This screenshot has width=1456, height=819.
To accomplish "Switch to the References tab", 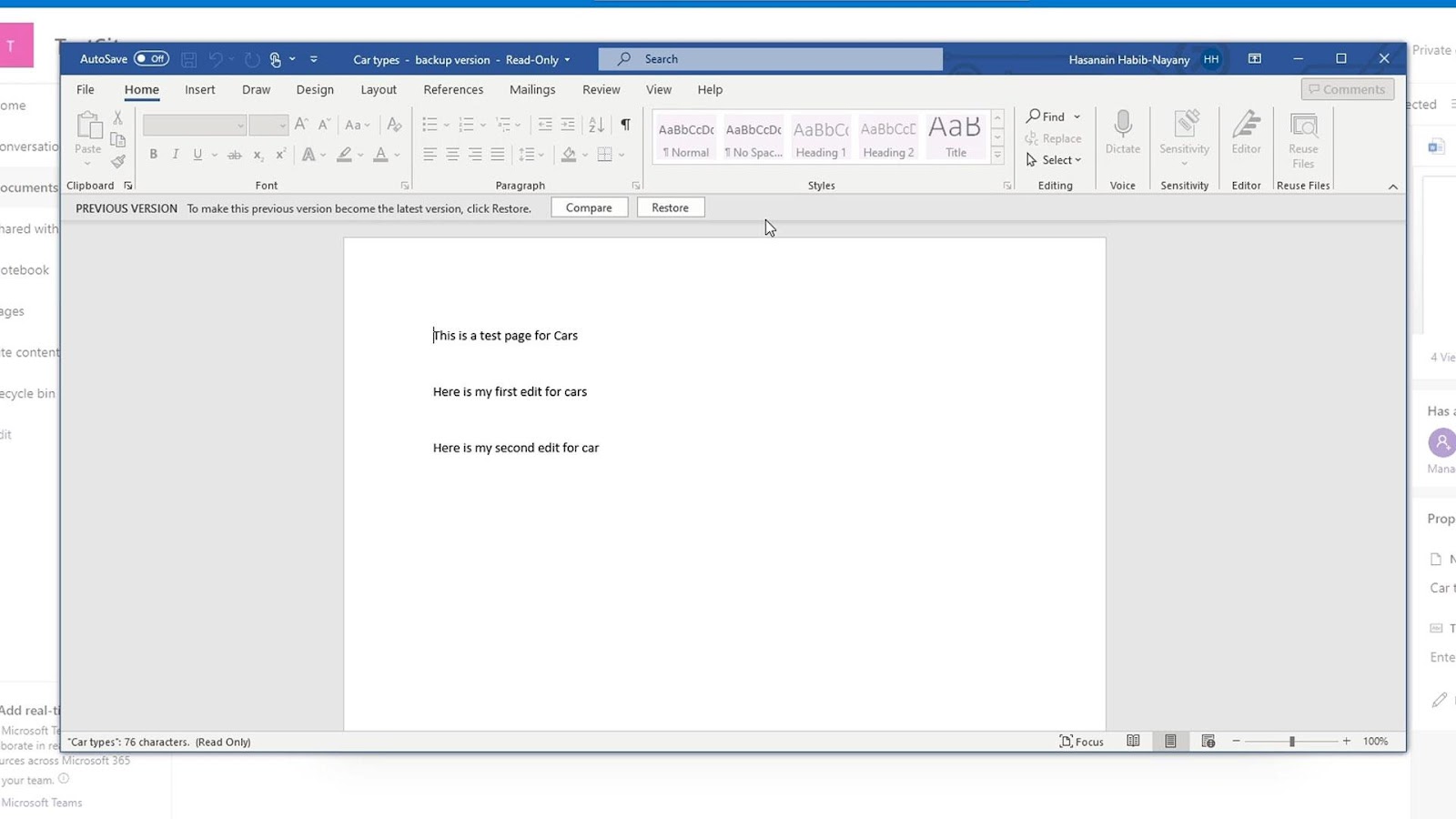I will [453, 89].
